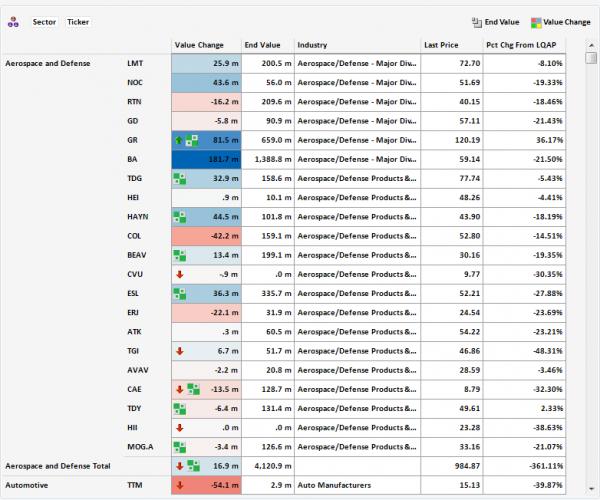Select the ATK ticker

pyautogui.click(x=134, y=332)
